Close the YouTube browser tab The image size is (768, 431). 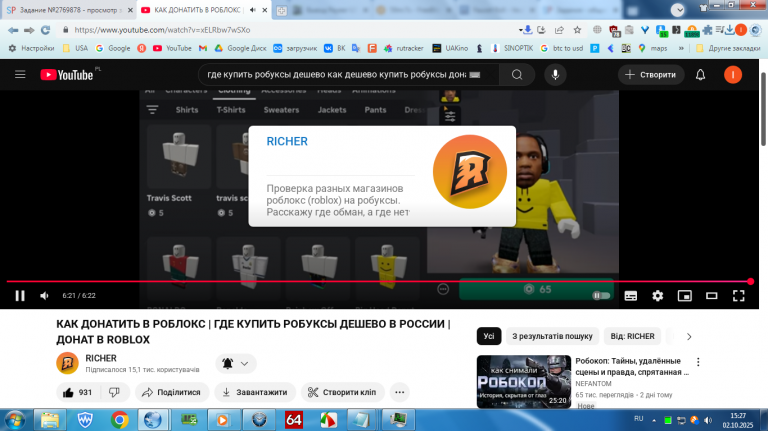[264, 10]
